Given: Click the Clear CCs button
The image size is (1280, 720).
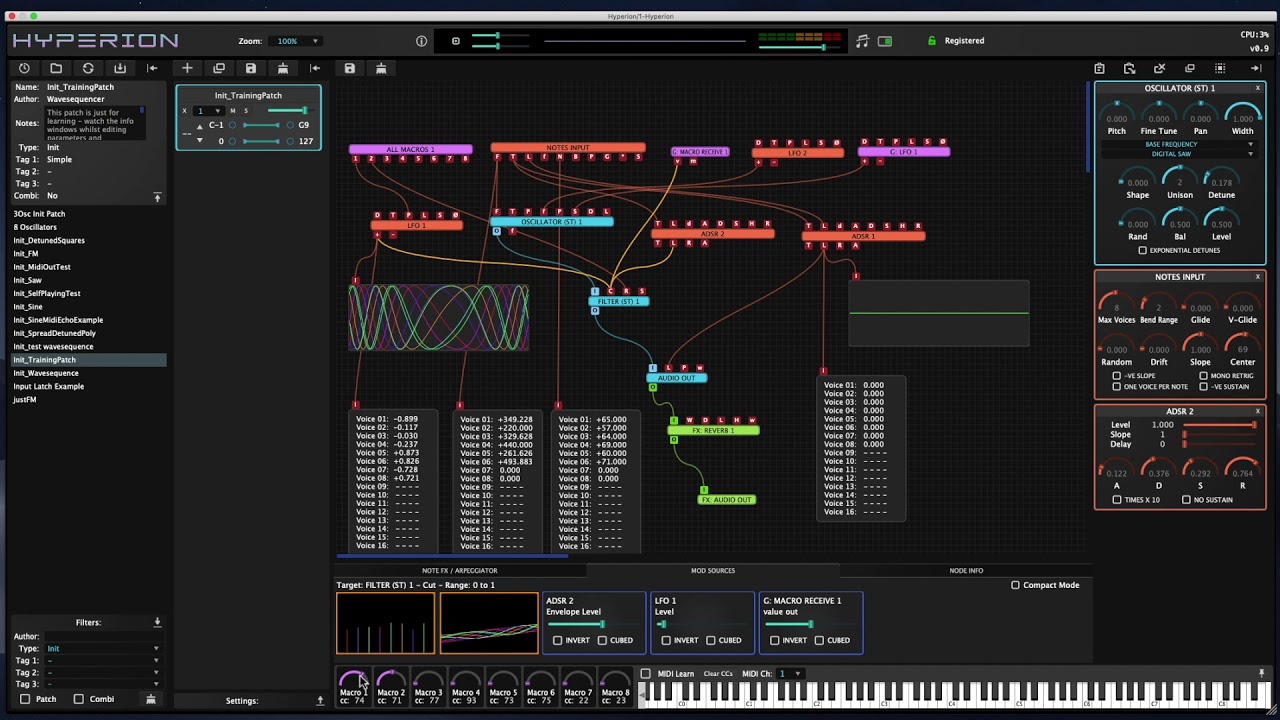Looking at the screenshot, I should coord(718,674).
